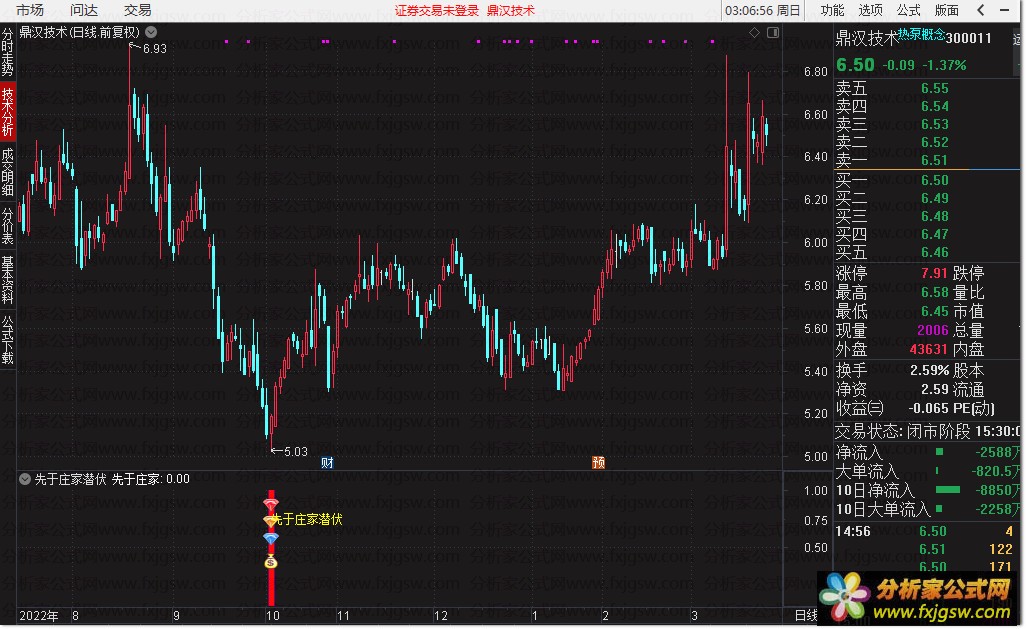Click the 最高 value 6.58
1027x629 pixels.
pos(934,292)
